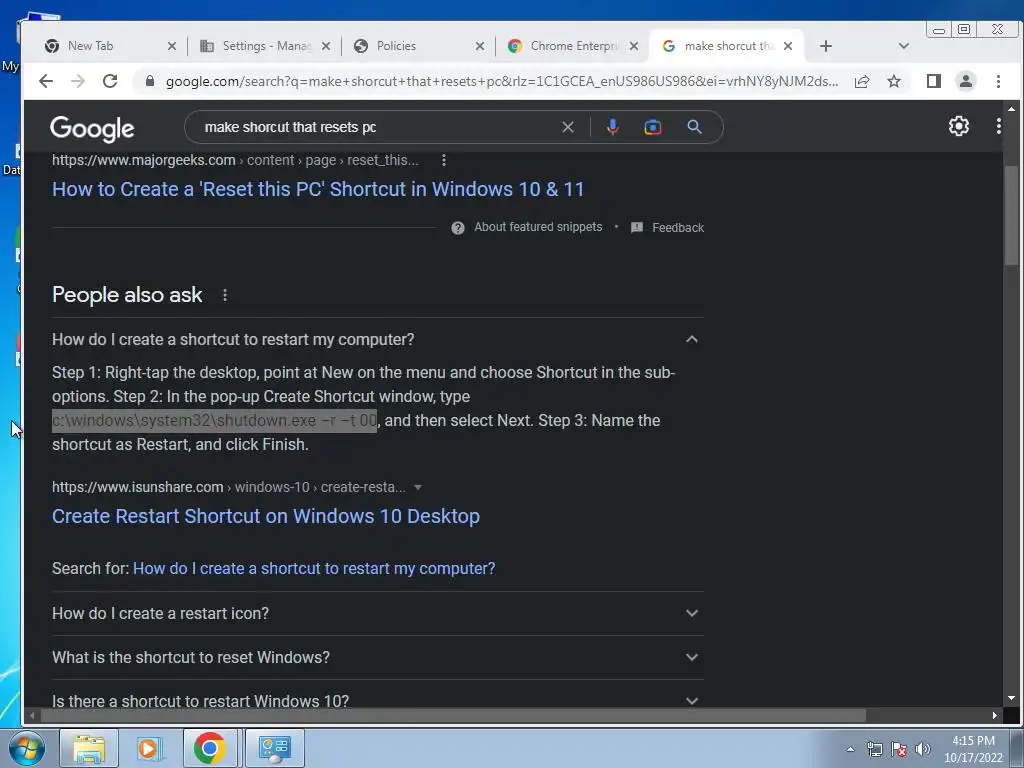This screenshot has height=768, width=1024.
Task: Follow the Search for restart my computer link
Action: point(314,568)
